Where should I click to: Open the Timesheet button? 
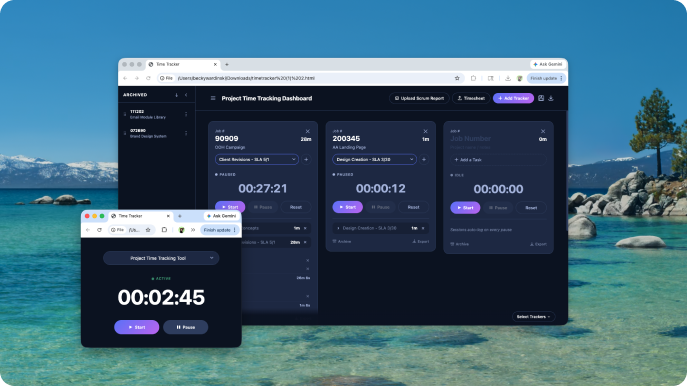[x=471, y=98]
